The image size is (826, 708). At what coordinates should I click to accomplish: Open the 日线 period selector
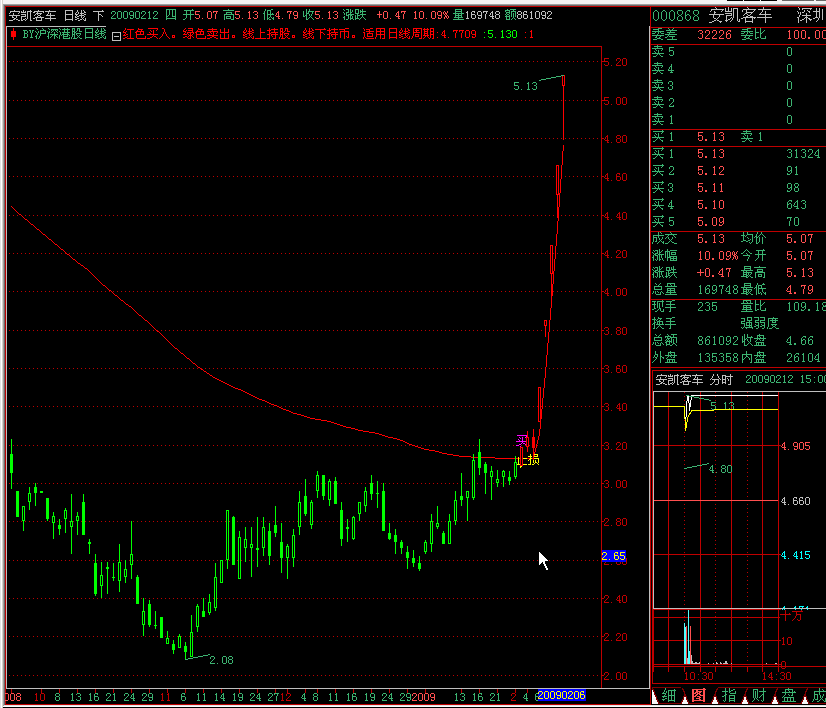(74, 15)
